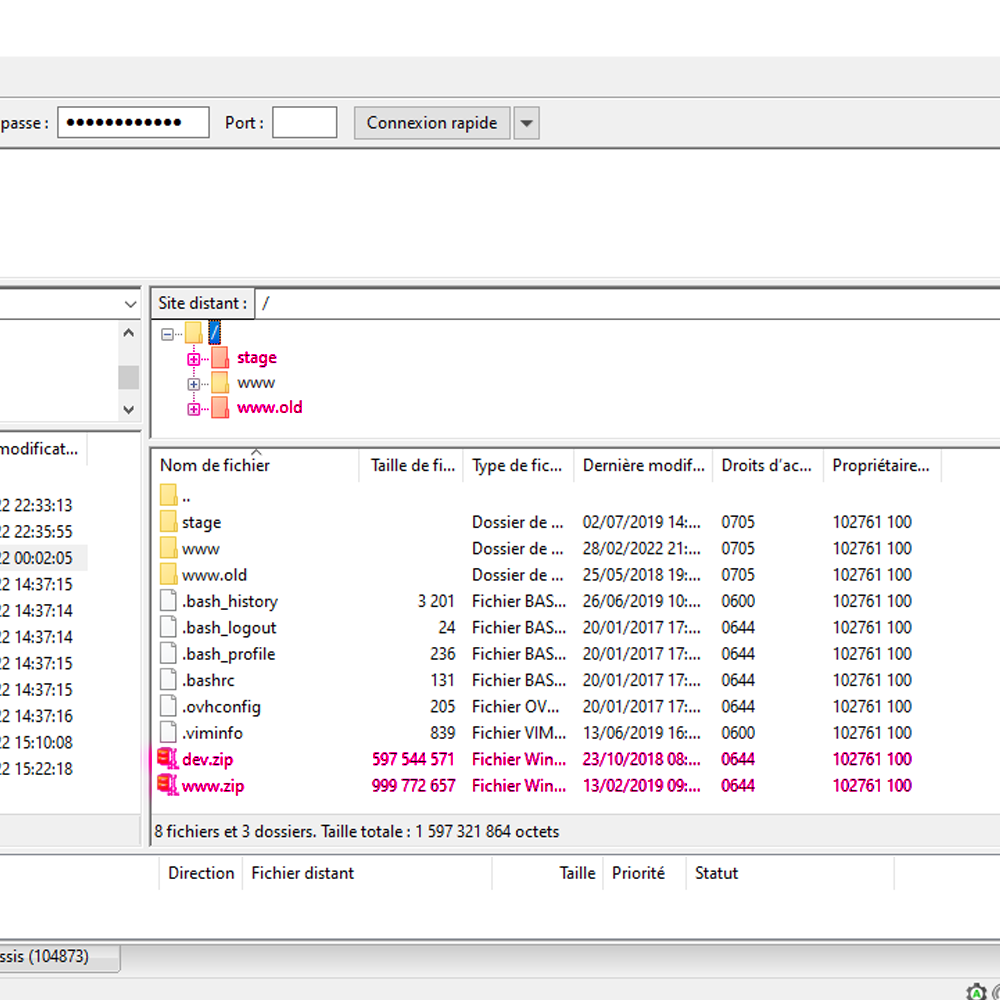The image size is (1000, 1000).
Task: Click the Connexion rapide button
Action: click(432, 123)
